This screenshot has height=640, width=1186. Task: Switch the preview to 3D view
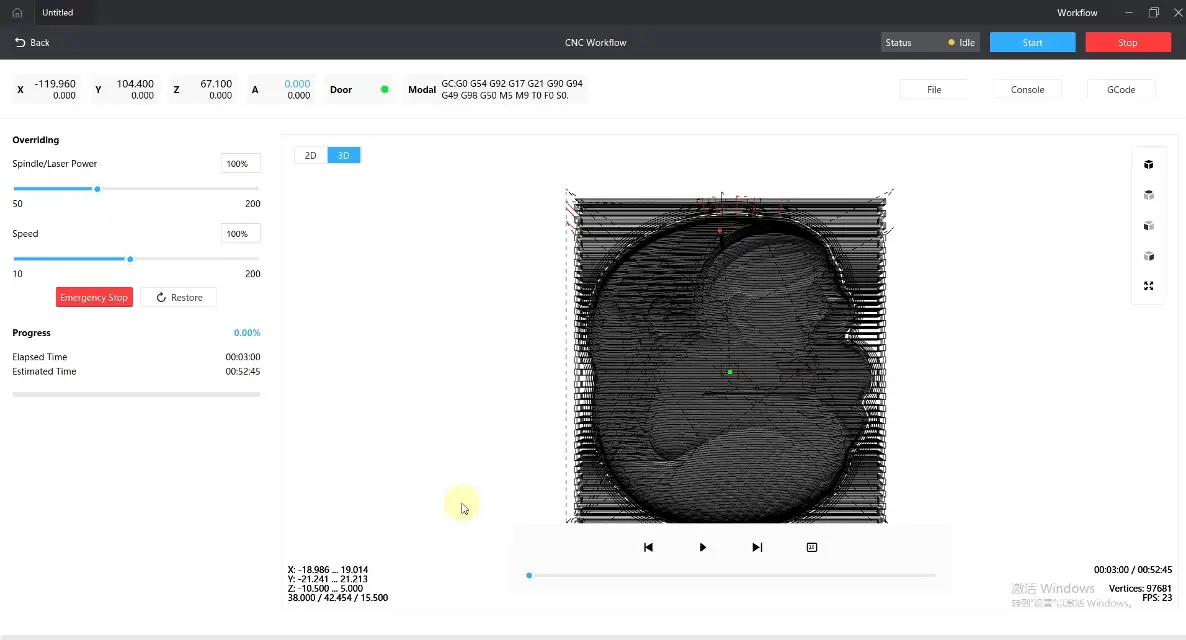tap(343, 155)
